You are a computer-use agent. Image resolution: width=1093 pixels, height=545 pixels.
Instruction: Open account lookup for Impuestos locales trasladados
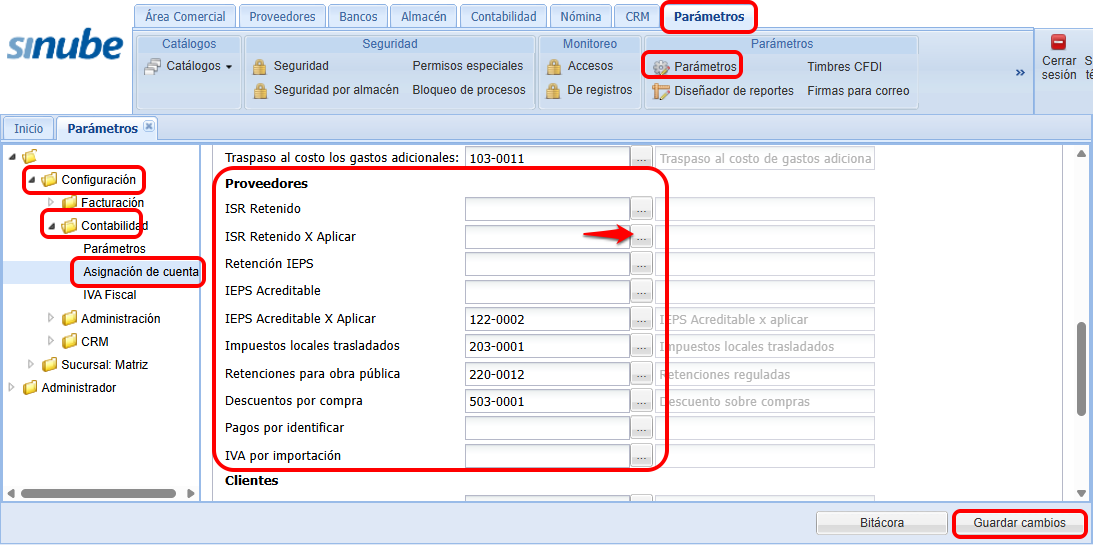point(641,346)
